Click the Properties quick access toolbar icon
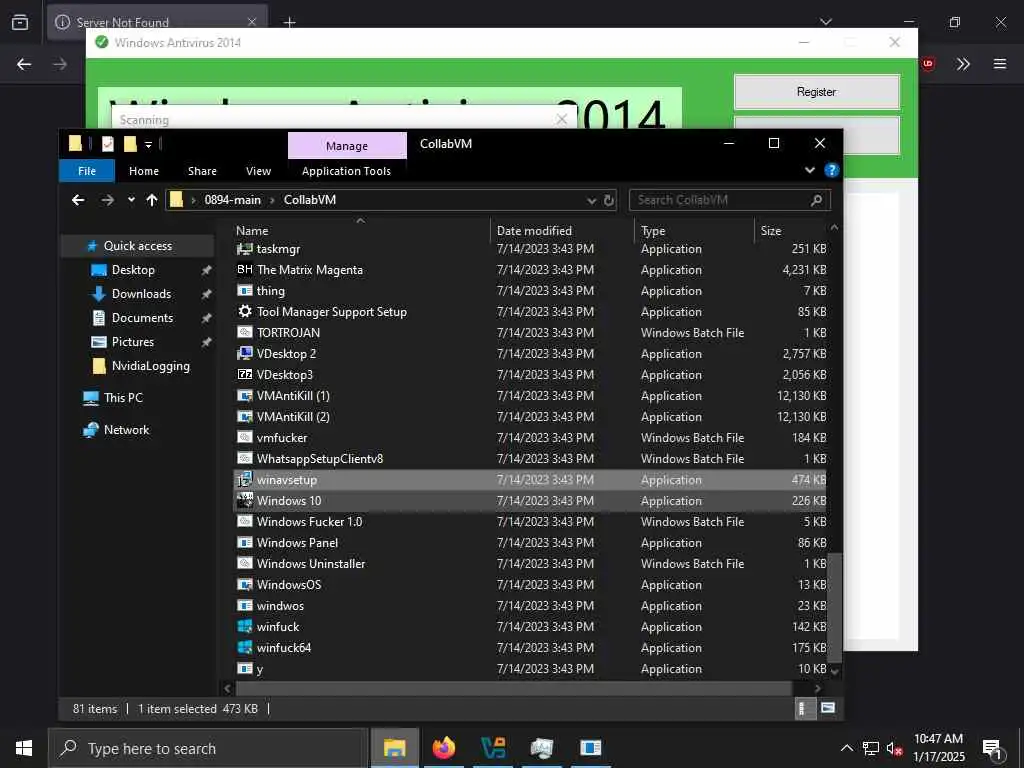This screenshot has width=1024, height=768. coord(108,144)
